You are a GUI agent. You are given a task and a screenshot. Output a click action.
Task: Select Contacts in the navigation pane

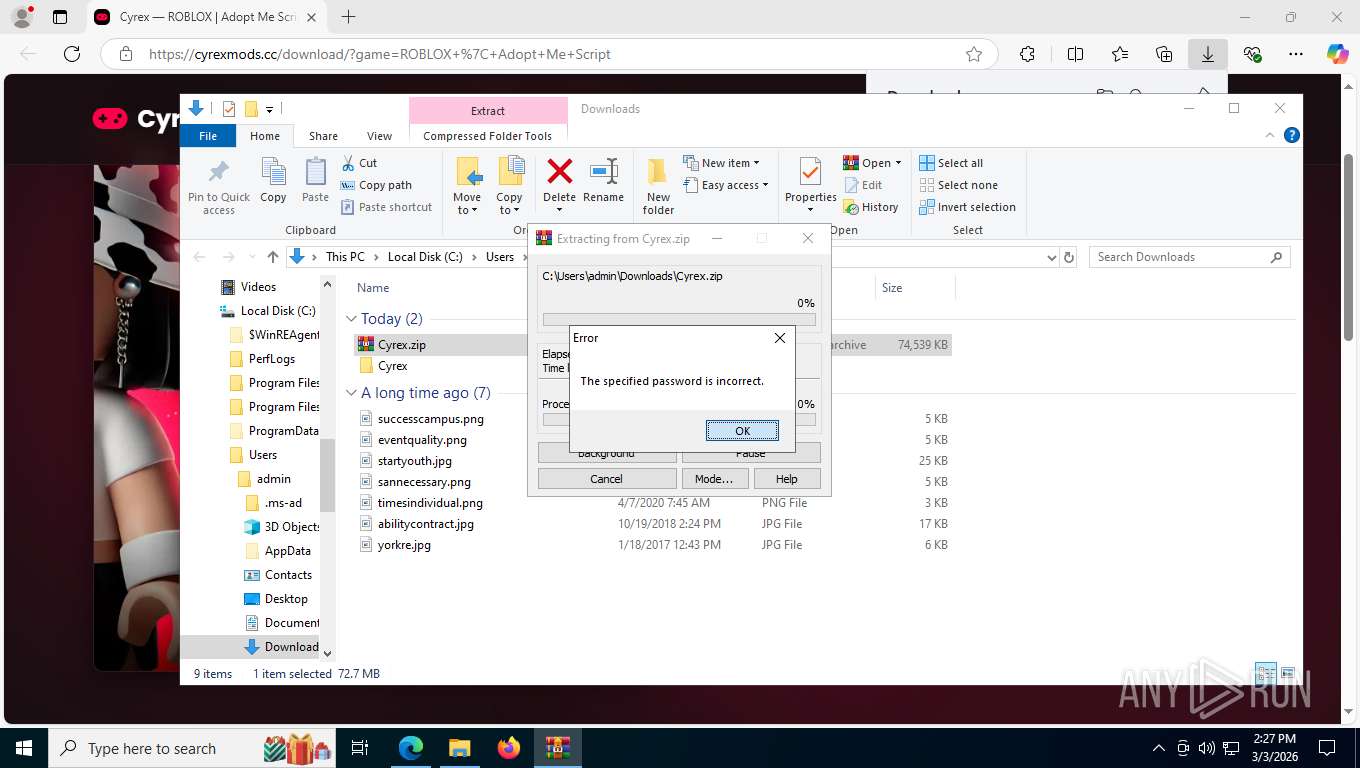[288, 575]
